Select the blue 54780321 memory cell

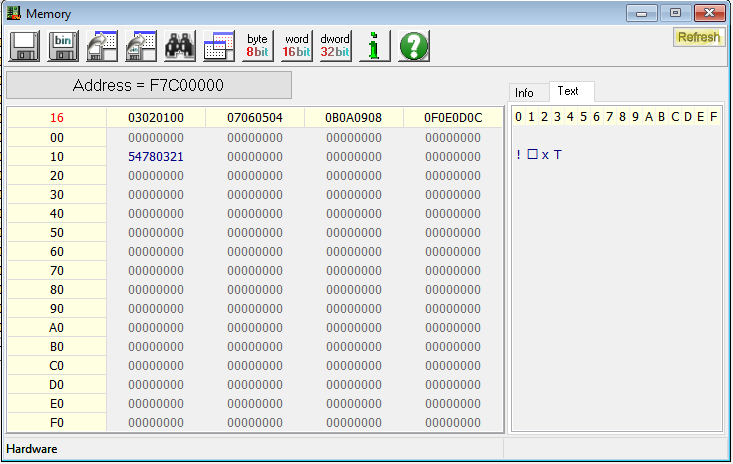tap(156, 157)
